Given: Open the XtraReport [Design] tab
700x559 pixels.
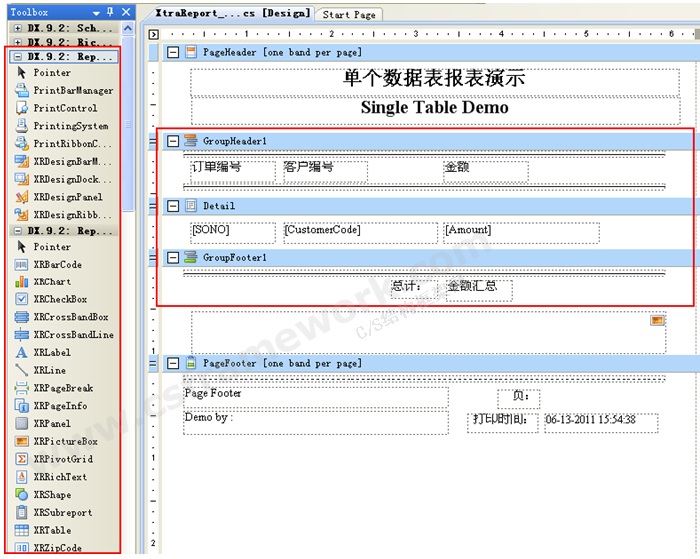Looking at the screenshot, I should [x=233, y=14].
